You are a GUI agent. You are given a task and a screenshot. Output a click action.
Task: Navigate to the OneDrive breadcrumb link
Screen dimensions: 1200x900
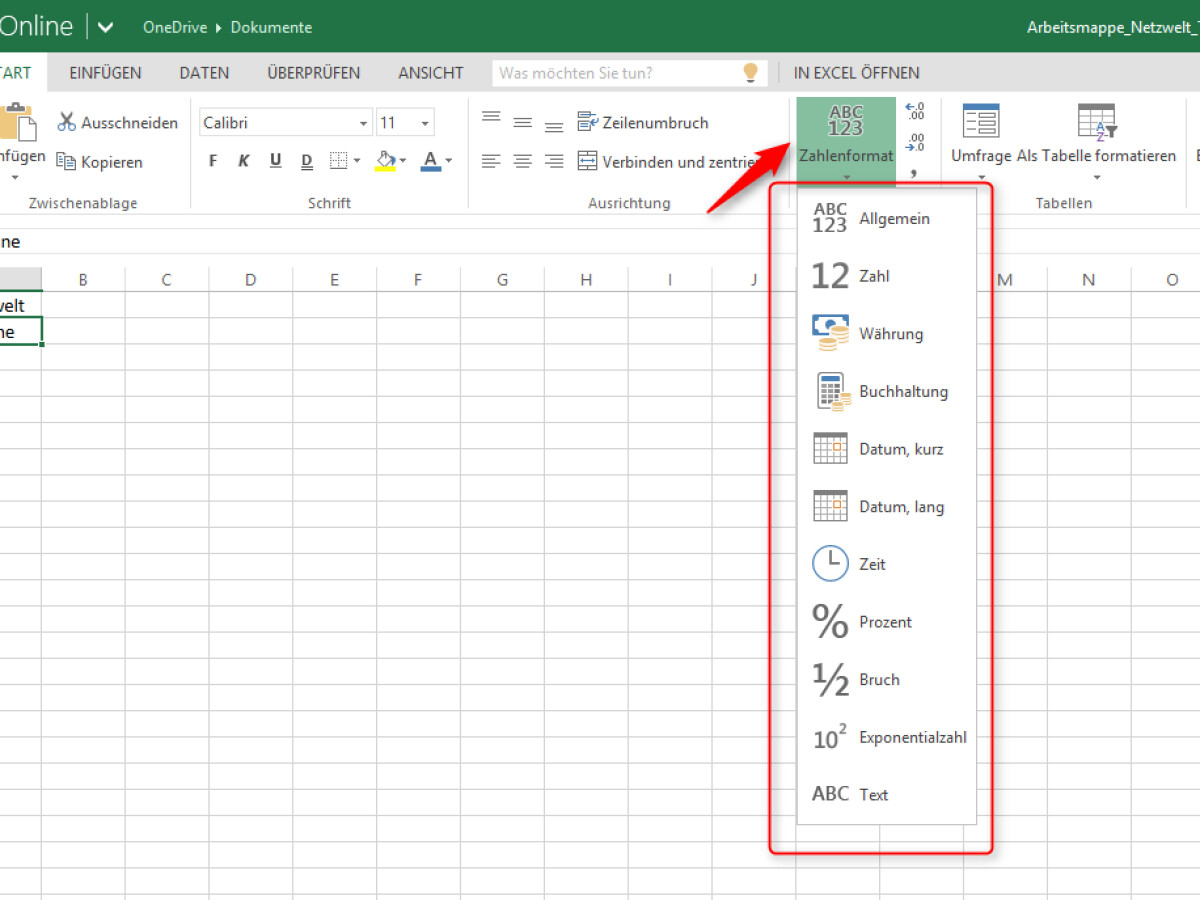click(x=174, y=27)
